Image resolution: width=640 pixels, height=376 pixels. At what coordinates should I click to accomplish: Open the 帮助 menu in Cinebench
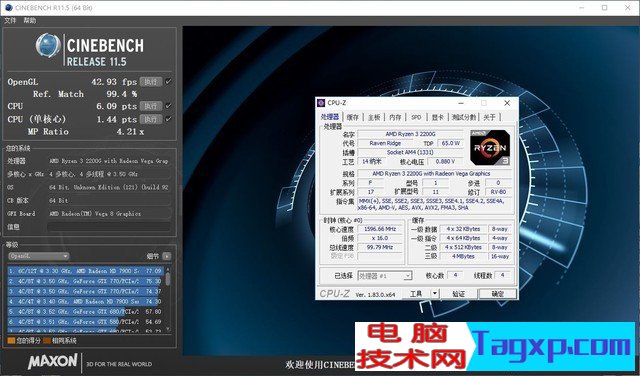click(29, 20)
